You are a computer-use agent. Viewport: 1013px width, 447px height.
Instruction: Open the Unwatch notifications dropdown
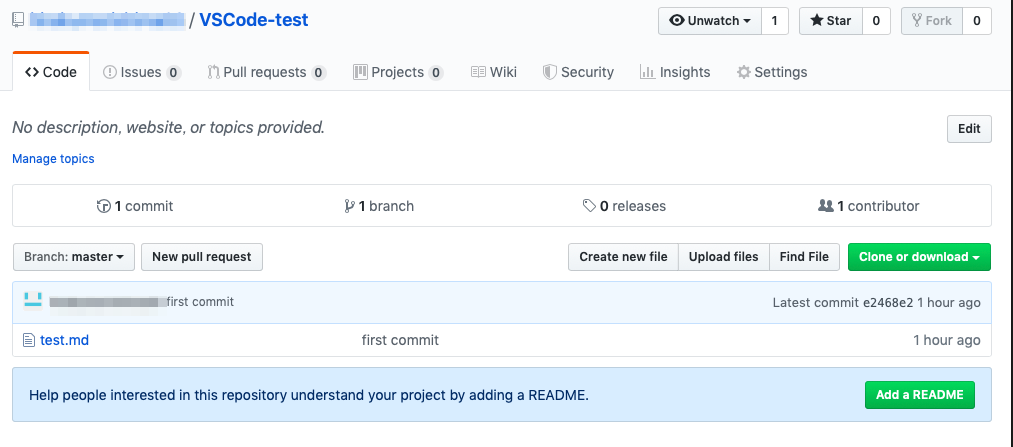coord(709,20)
